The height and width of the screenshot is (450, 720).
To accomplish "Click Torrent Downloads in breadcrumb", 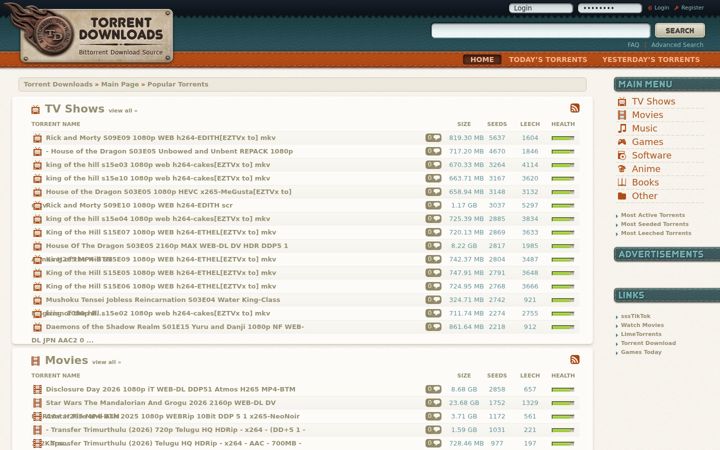I will pos(58,84).
